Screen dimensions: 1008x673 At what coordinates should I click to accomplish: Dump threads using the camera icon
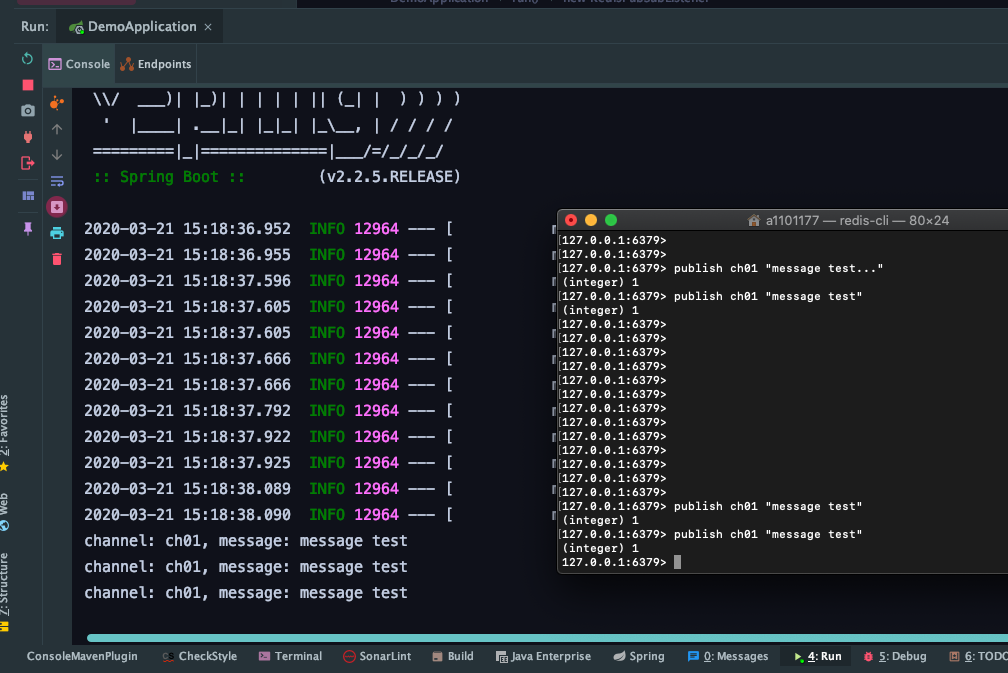[28, 111]
